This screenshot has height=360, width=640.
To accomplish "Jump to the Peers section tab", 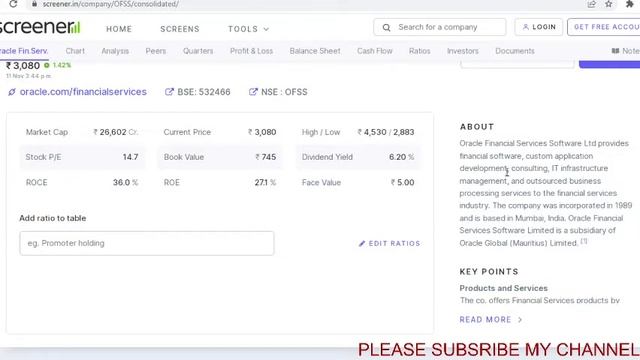I will [156, 51].
